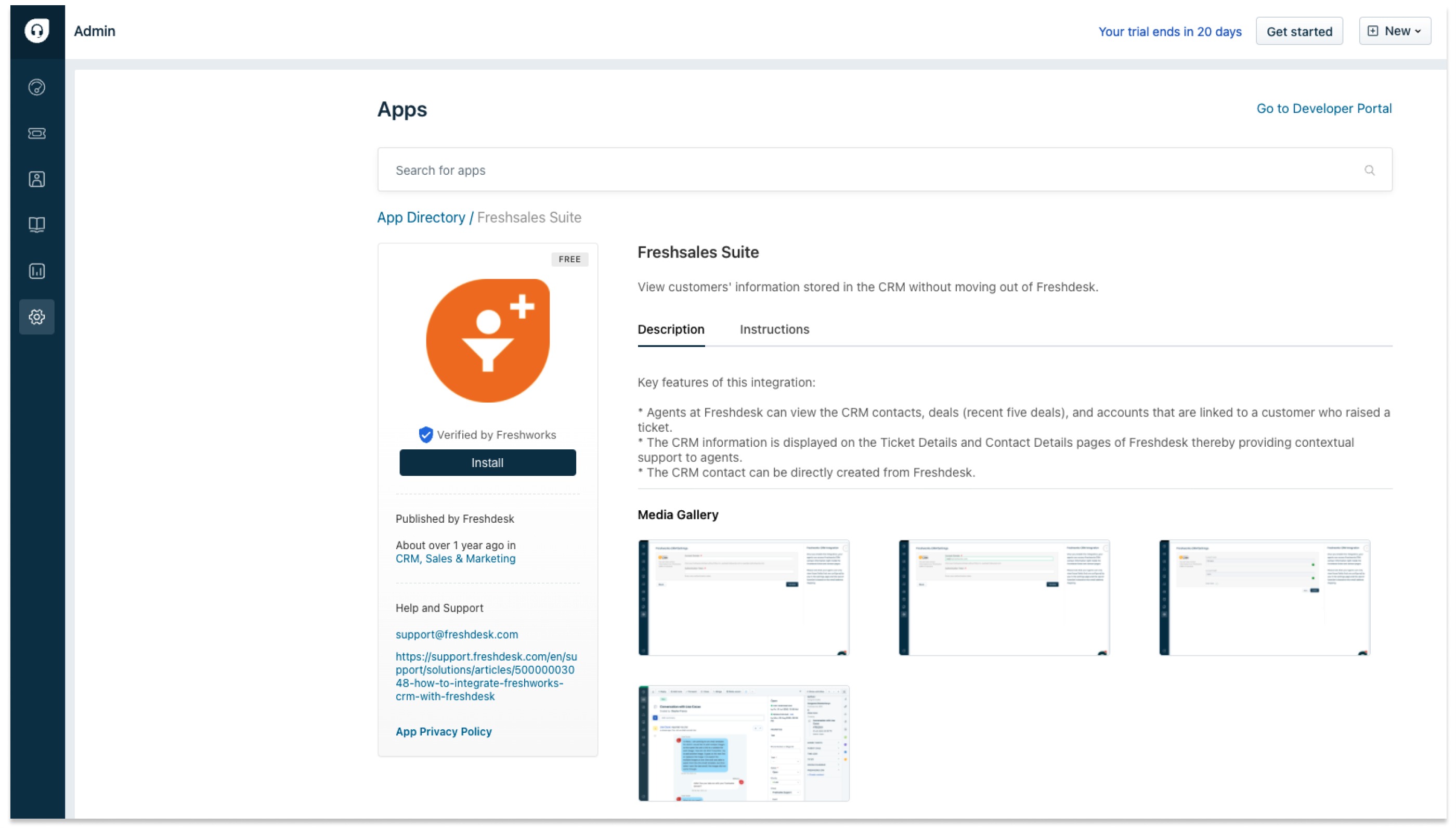
Task: Focus the Search for apps field
Action: coord(885,170)
